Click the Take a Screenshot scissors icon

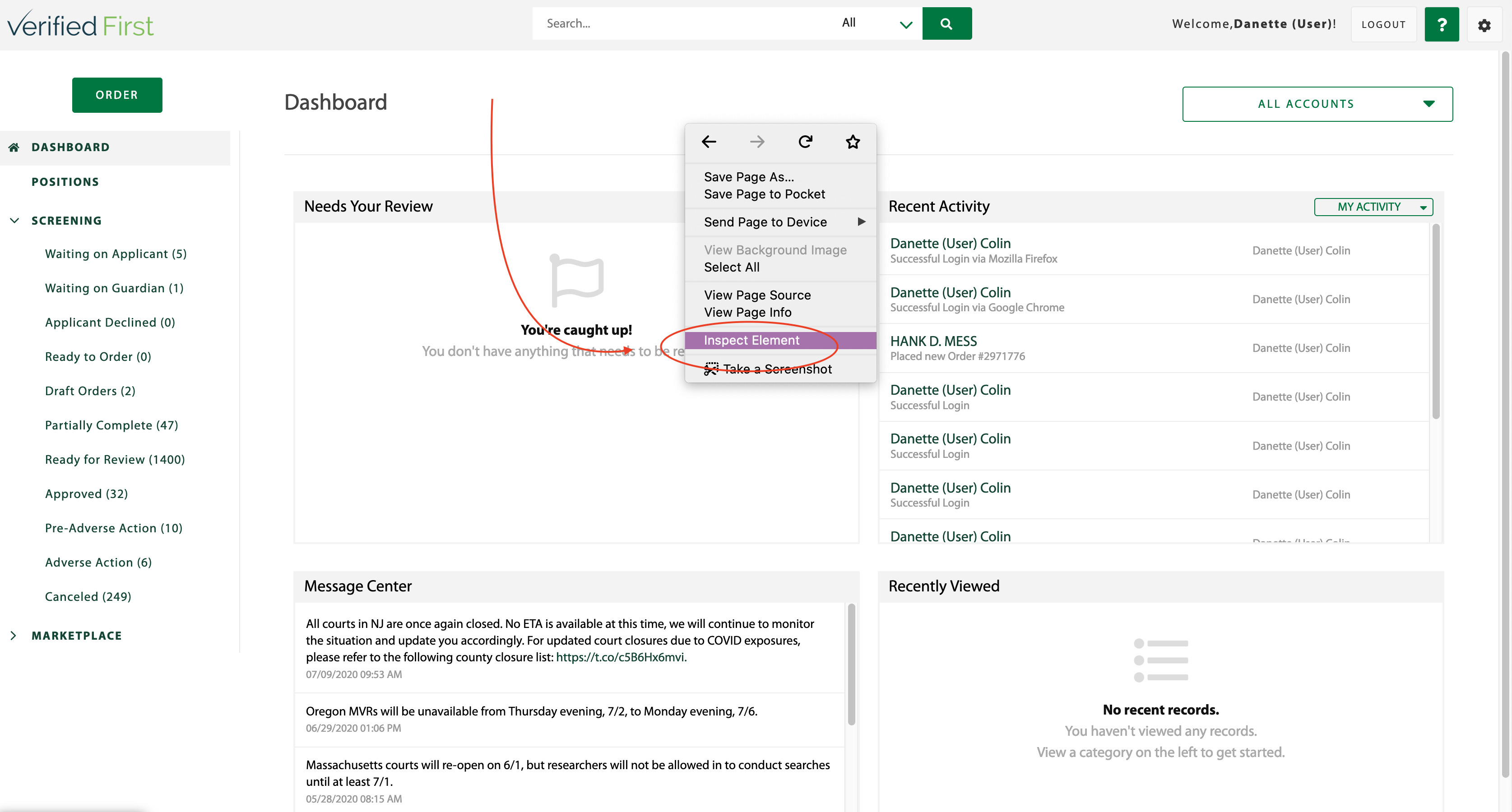[711, 369]
